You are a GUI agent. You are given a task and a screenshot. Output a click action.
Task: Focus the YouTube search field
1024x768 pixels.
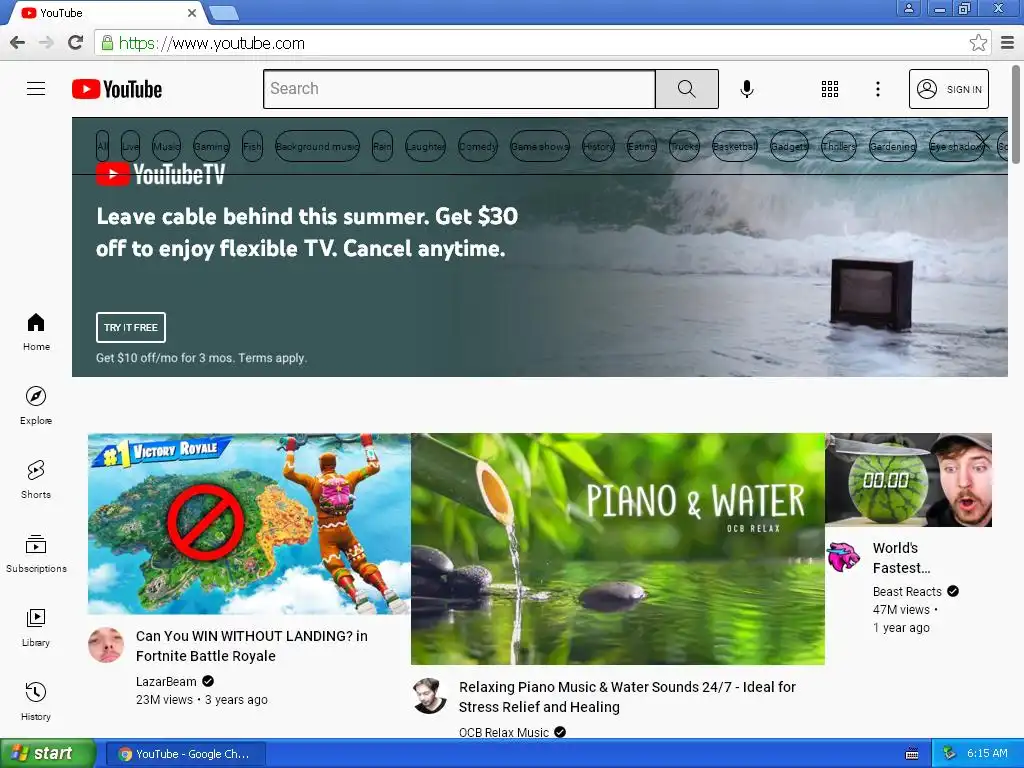[459, 89]
